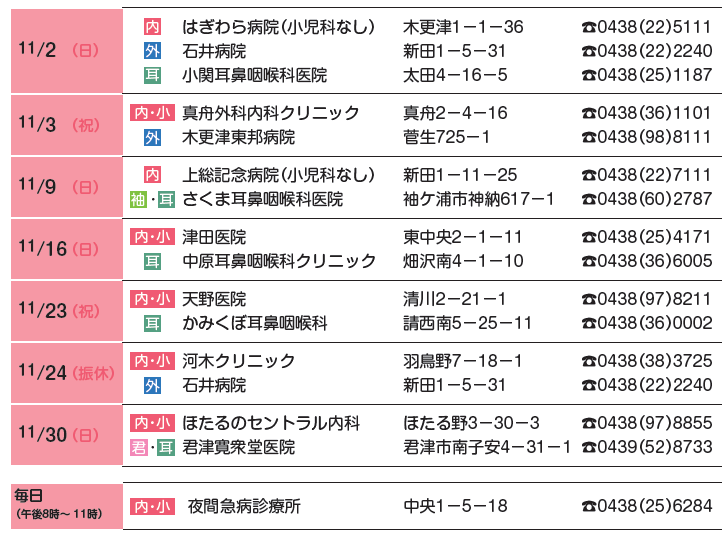The height and width of the screenshot is (536, 728).
Task: Click the 内・小 badge beside 天野医院
Action: (x=152, y=299)
